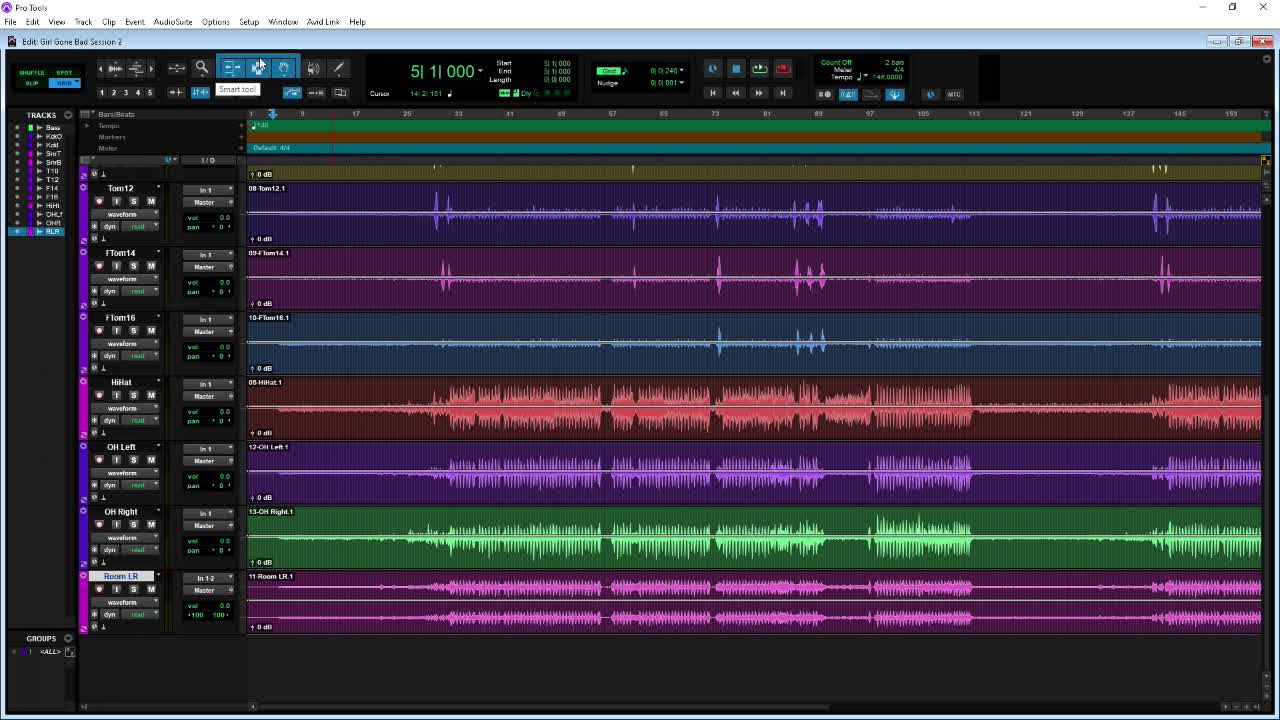Viewport: 1280px width, 720px height.
Task: Click the Stop transport button
Action: tap(736, 68)
